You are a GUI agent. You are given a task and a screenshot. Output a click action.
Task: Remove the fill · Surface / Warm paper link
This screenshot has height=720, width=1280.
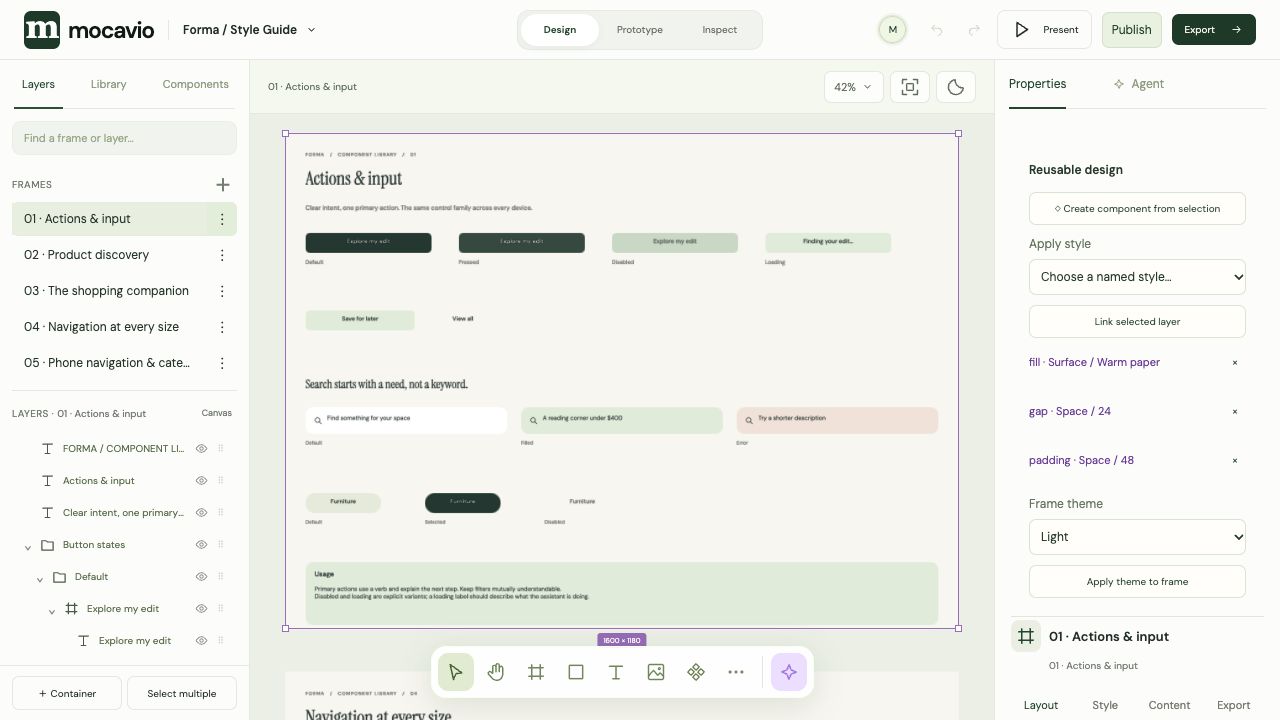[x=1235, y=362]
